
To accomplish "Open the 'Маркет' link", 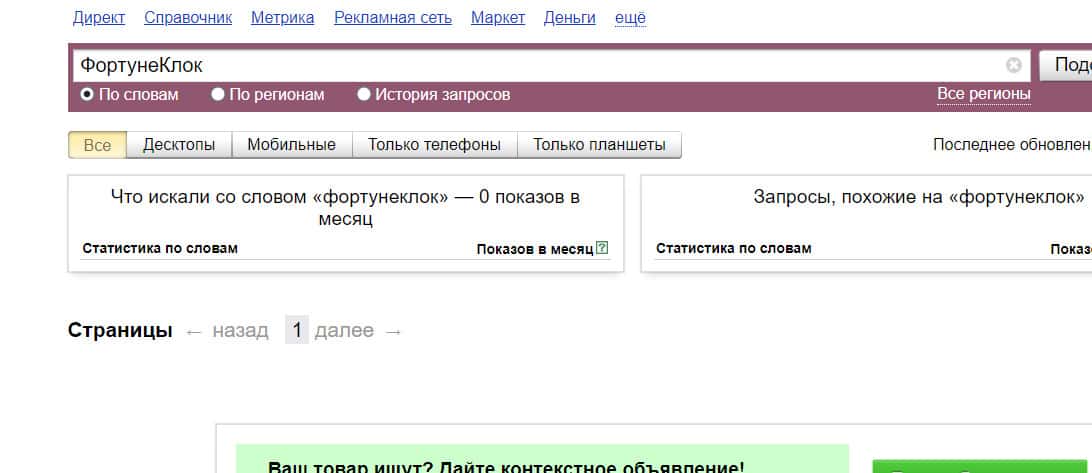I will click(498, 18).
